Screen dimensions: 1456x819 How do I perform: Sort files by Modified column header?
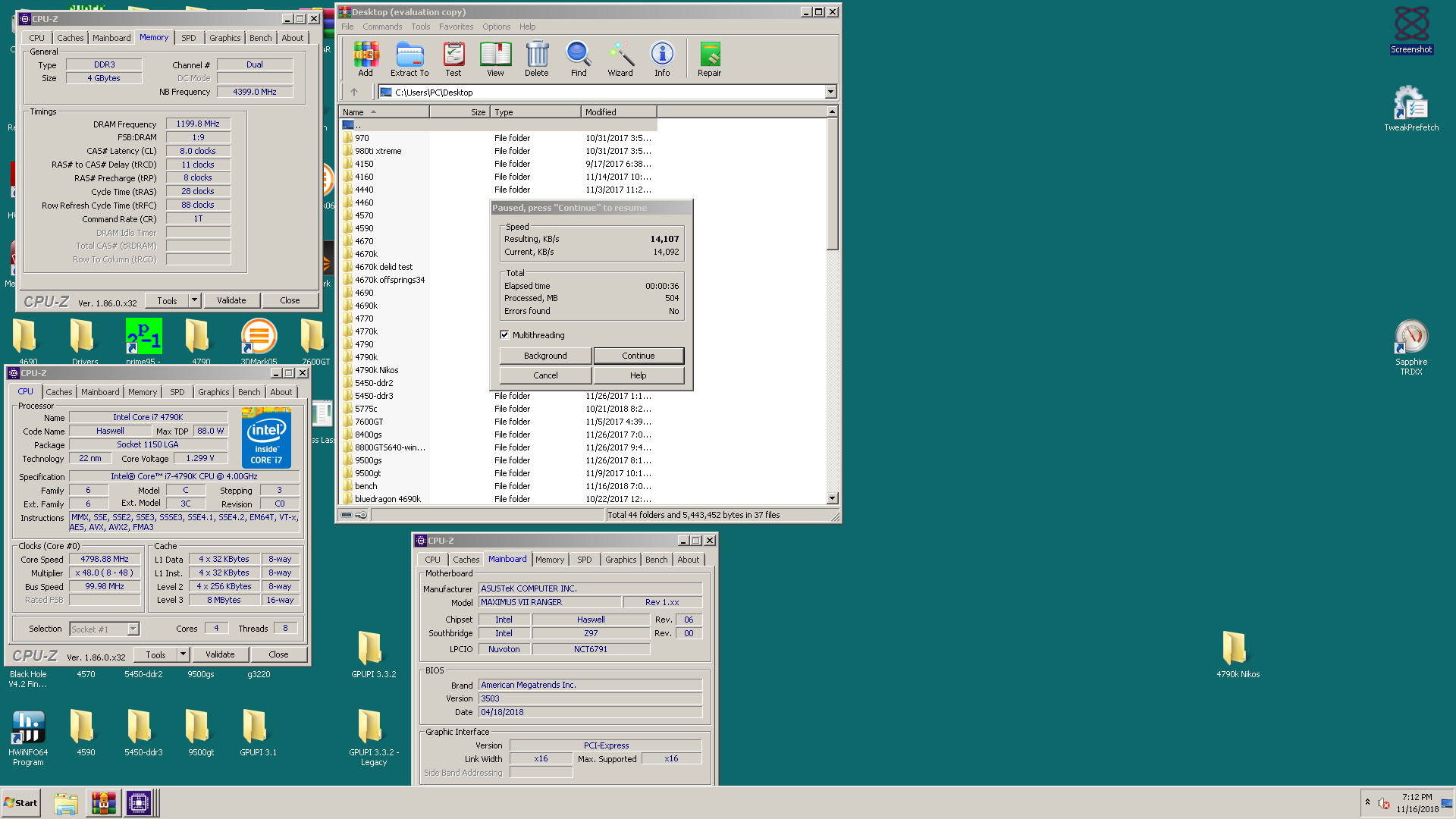click(619, 112)
